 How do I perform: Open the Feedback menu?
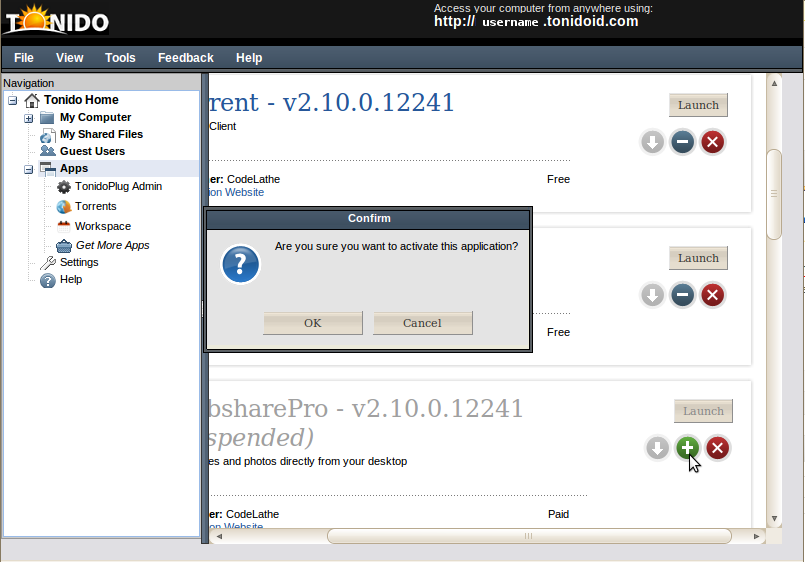[185, 58]
